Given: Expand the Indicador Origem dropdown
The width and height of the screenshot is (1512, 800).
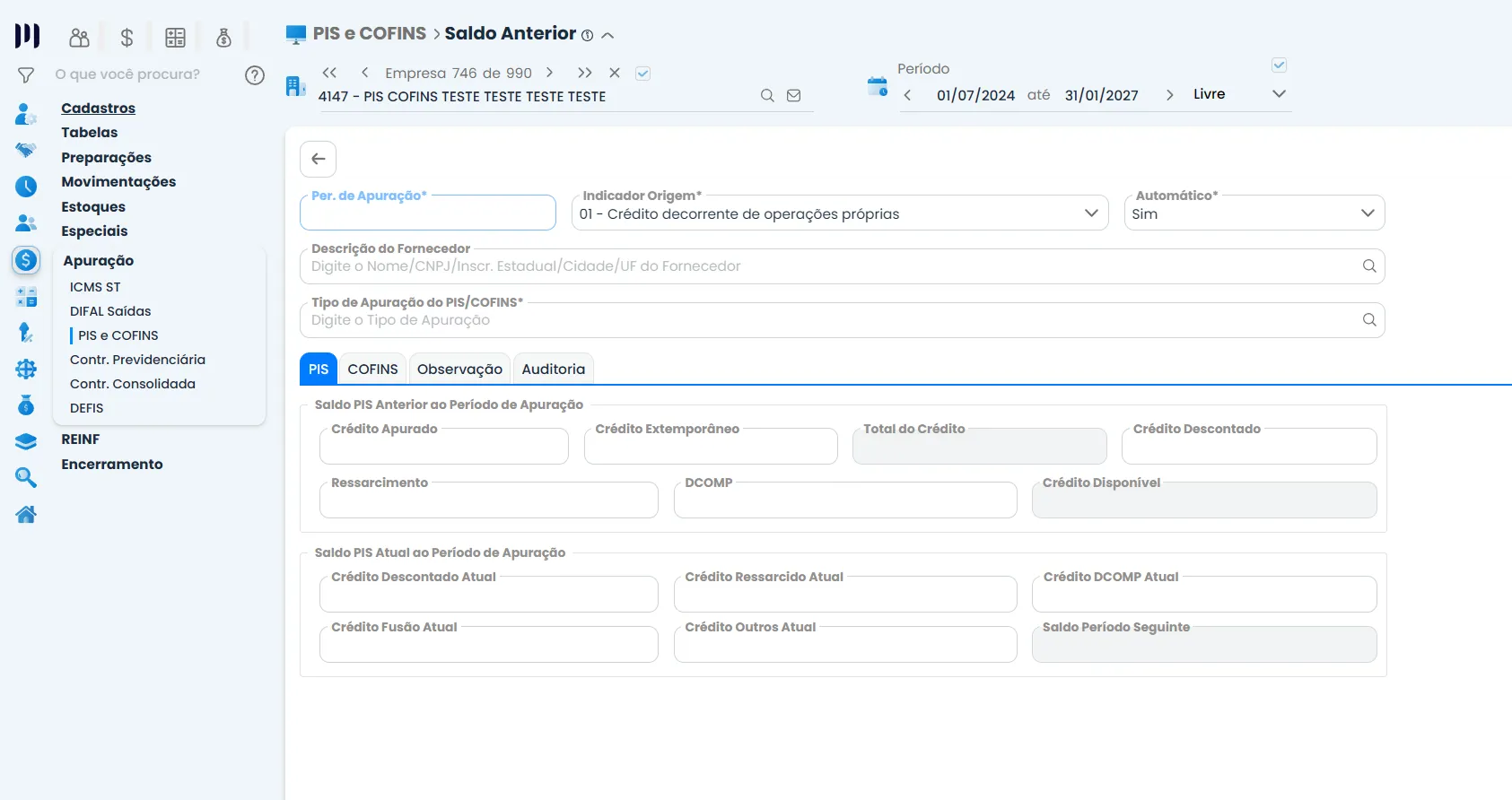Looking at the screenshot, I should click(x=1090, y=213).
